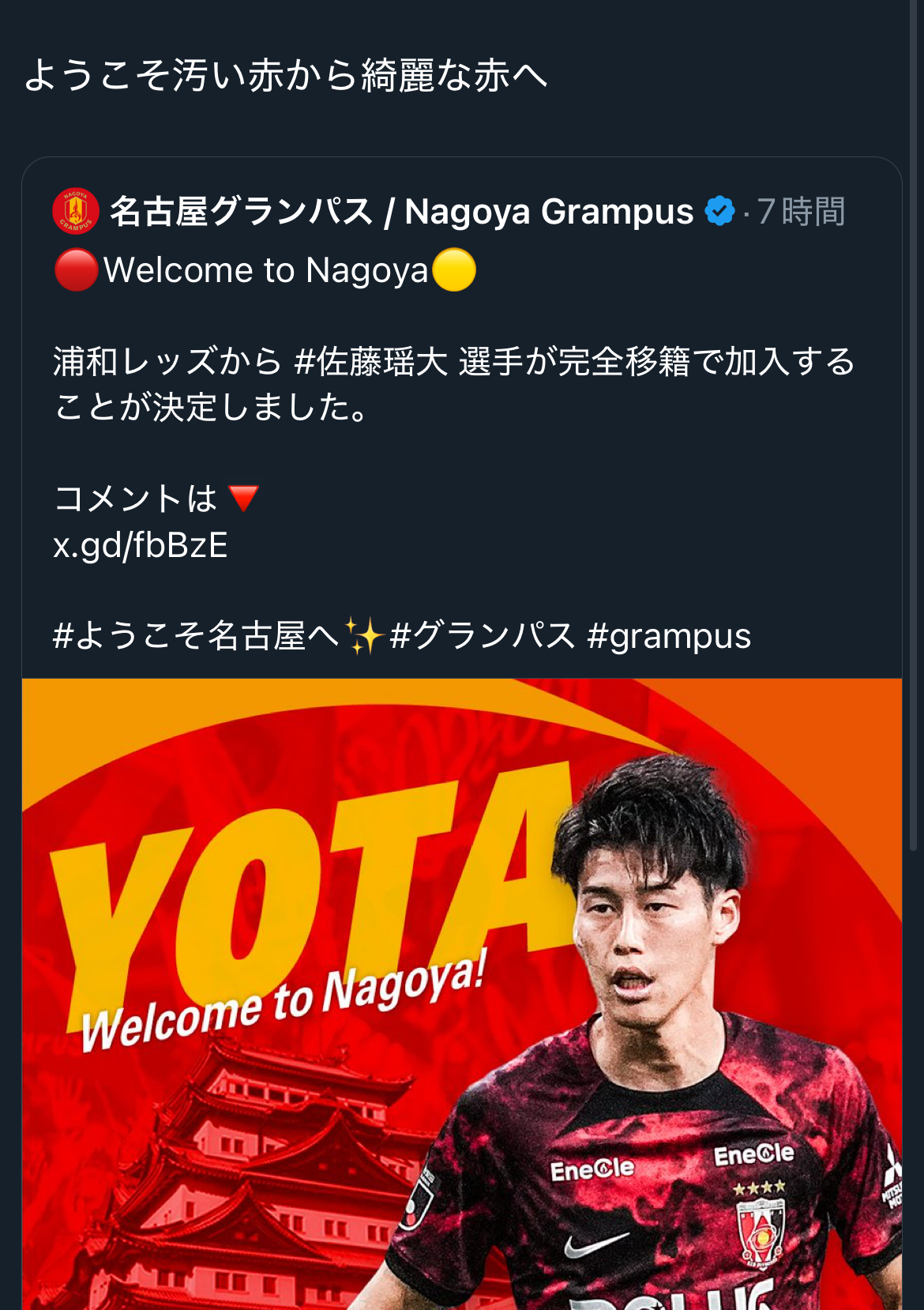The height and width of the screenshot is (1310, 924).
Task: Click the account name 名古屋グランパス / Nagoya Grampus
Action: pyautogui.click(x=401, y=211)
